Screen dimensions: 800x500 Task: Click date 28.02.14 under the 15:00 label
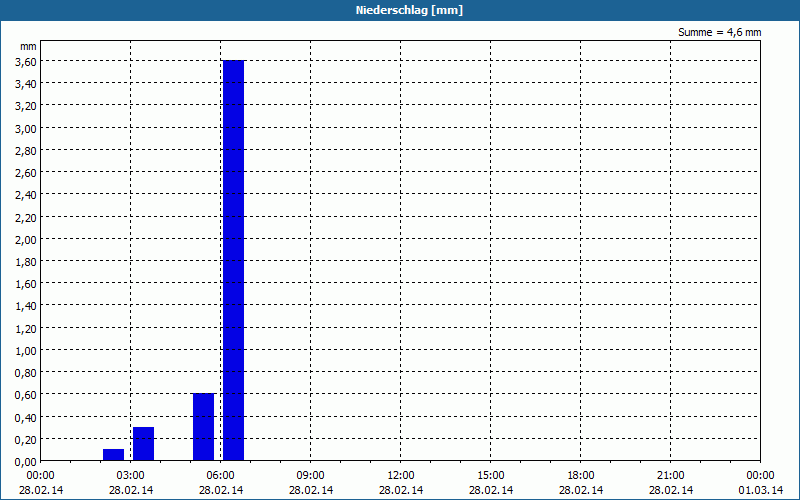pos(491,490)
